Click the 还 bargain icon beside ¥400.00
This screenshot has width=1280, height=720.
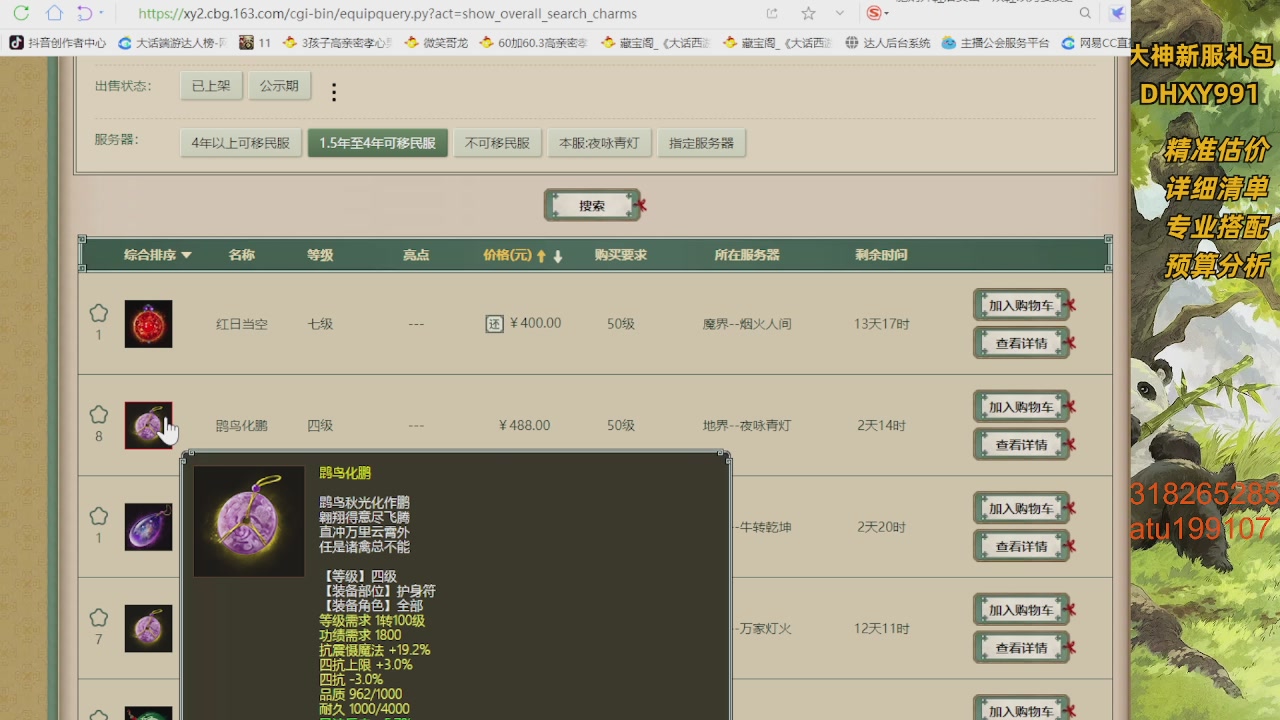[x=494, y=324]
